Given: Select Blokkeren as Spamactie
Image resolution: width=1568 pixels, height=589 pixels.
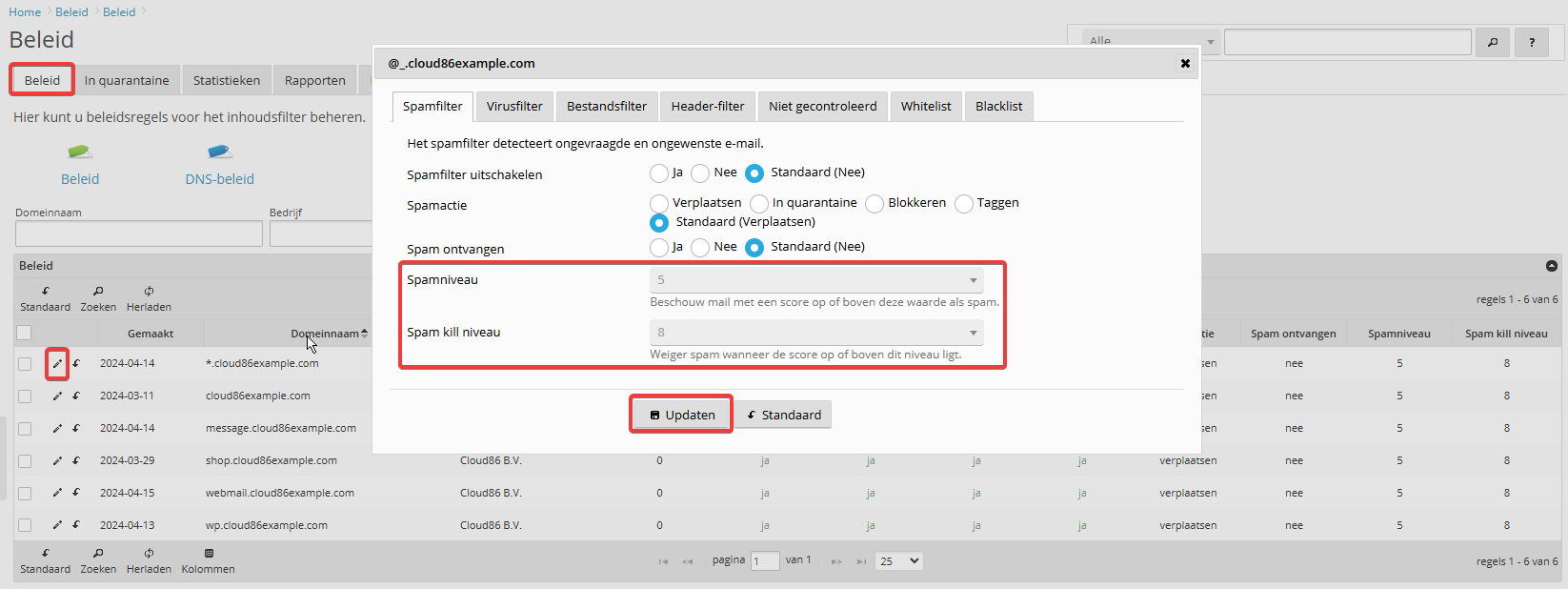Looking at the screenshot, I should [x=874, y=204].
